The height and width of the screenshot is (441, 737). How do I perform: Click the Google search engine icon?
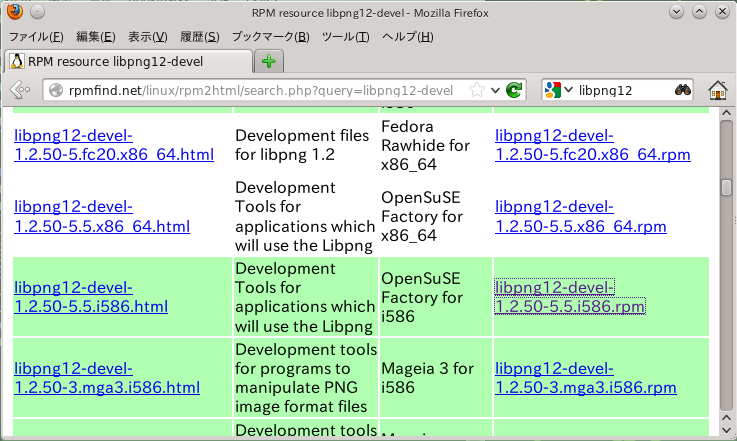553,90
